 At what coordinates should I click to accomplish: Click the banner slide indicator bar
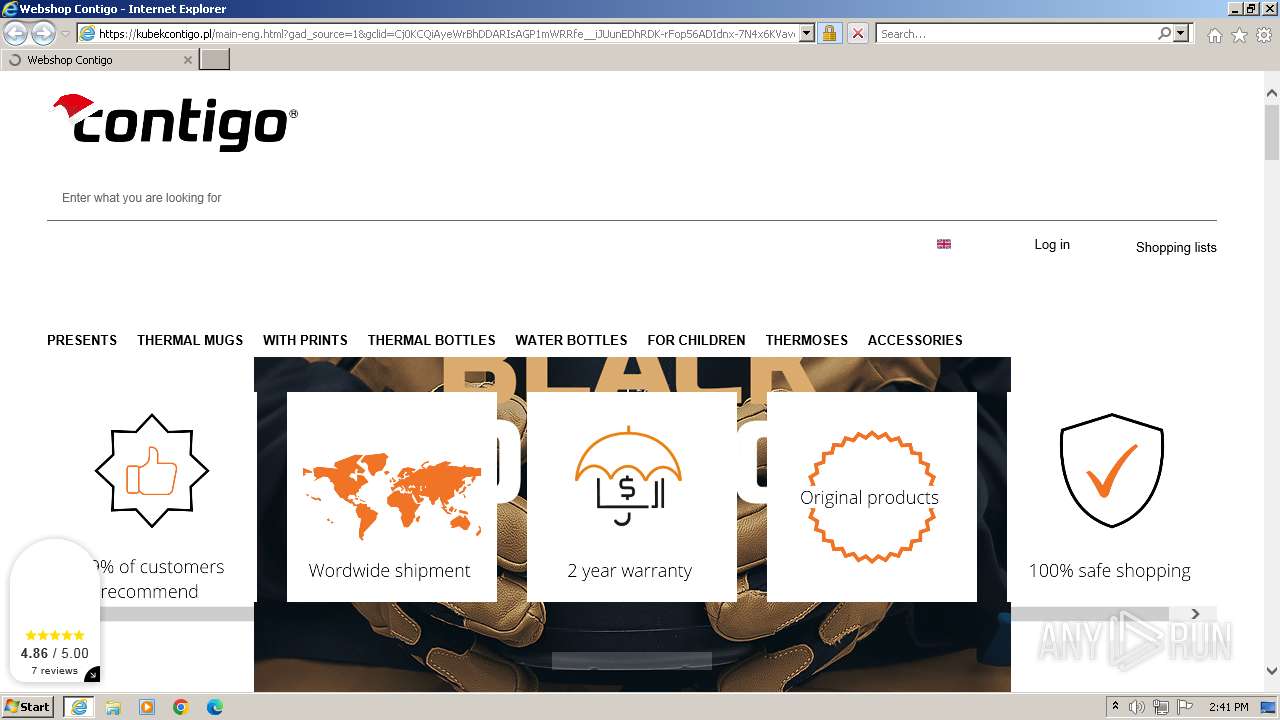(x=632, y=660)
